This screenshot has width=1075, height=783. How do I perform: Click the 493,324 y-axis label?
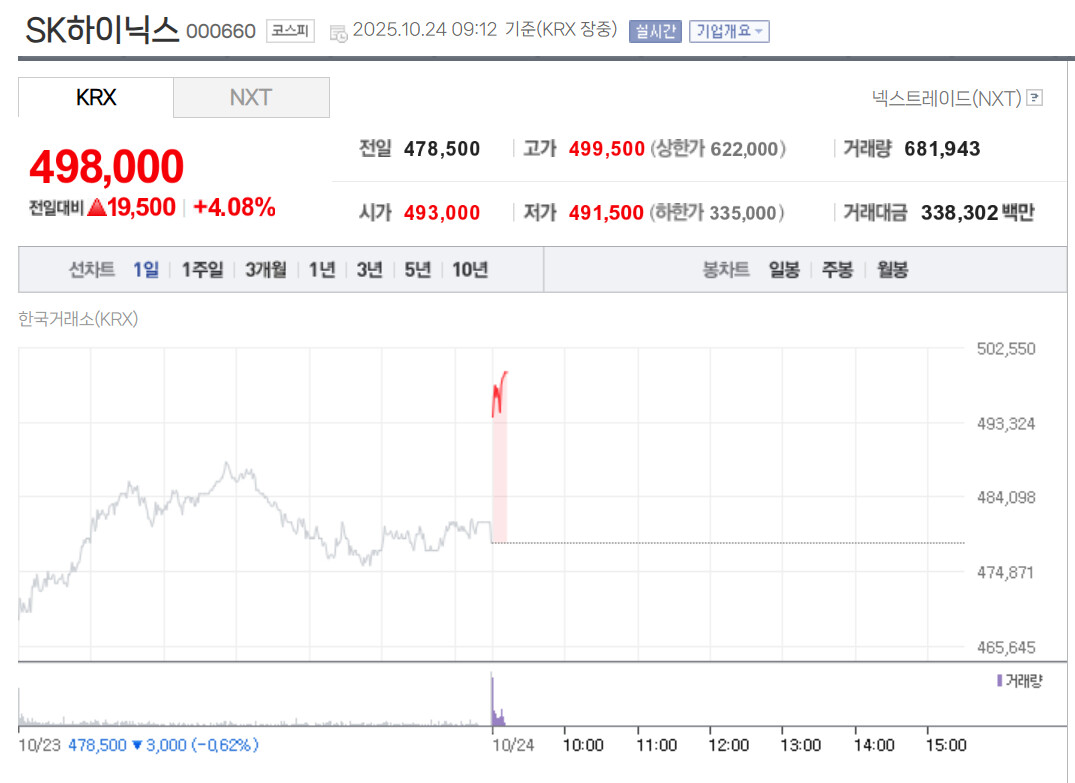pos(1006,424)
